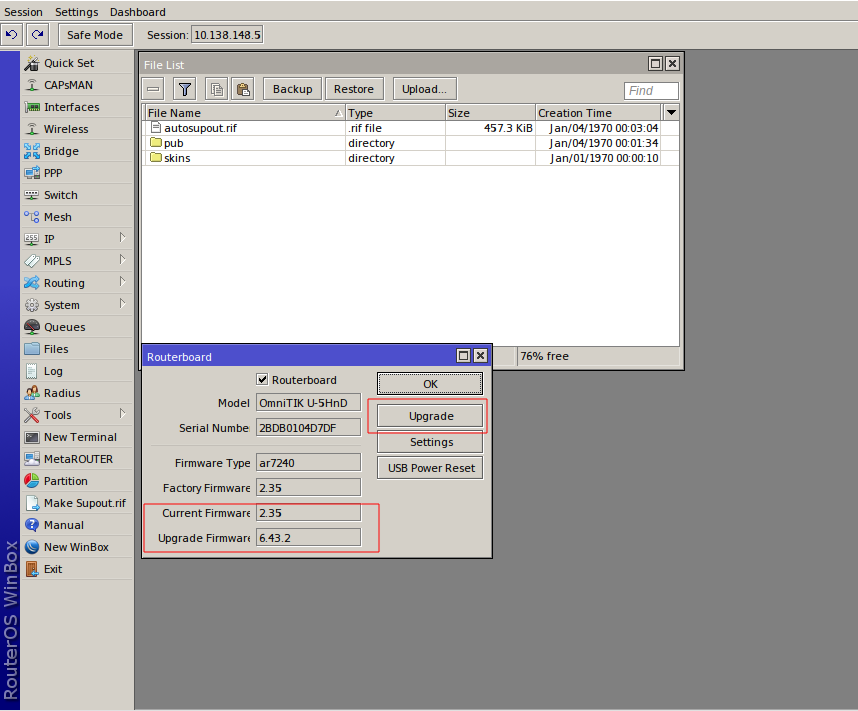Click the Undo arrow icon
This screenshot has height=711, width=858.
pos(11,34)
